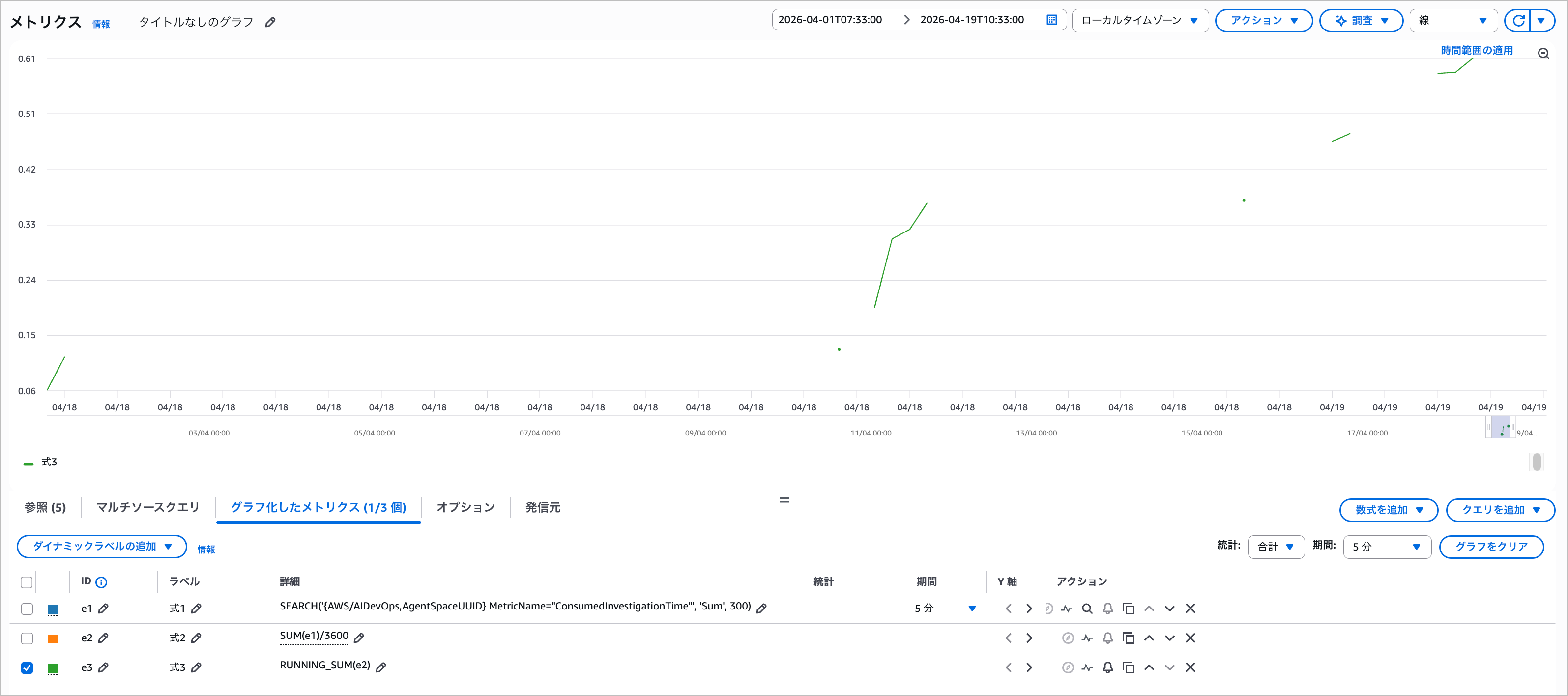Uncheck the e3 row checkbox
This screenshot has height=696, width=1568.
(x=27, y=667)
